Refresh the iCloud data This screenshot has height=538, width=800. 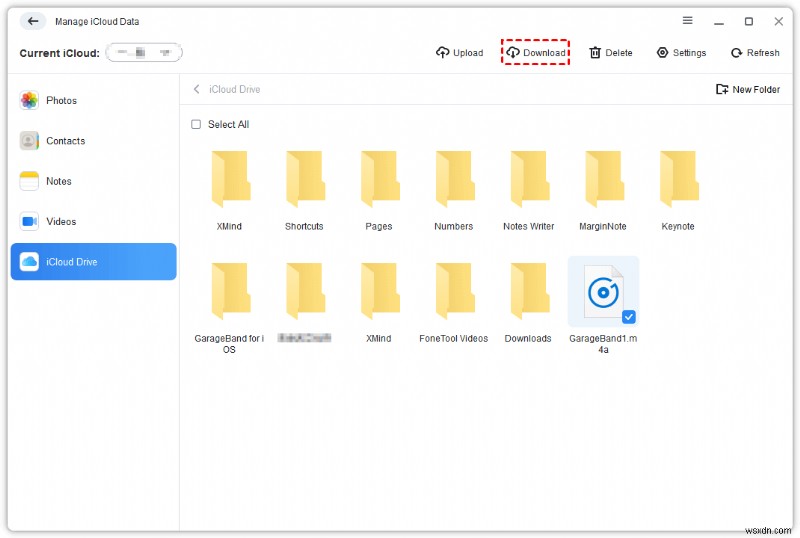(755, 53)
